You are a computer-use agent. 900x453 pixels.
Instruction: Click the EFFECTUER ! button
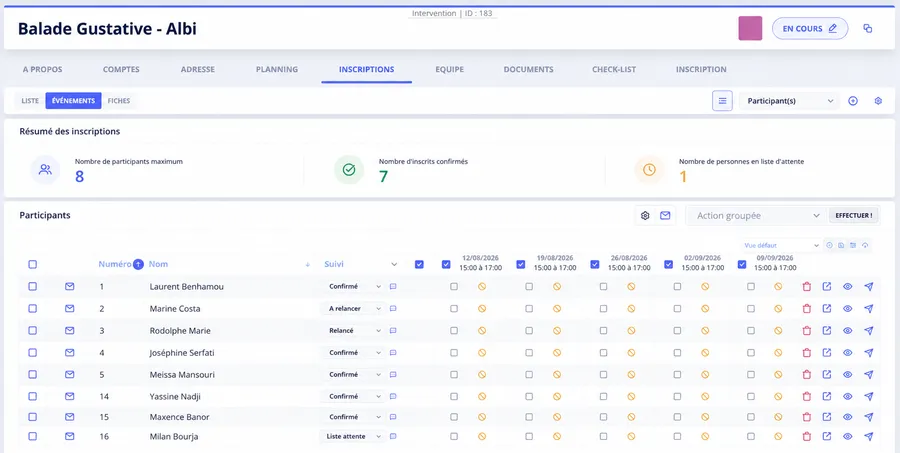pos(854,216)
